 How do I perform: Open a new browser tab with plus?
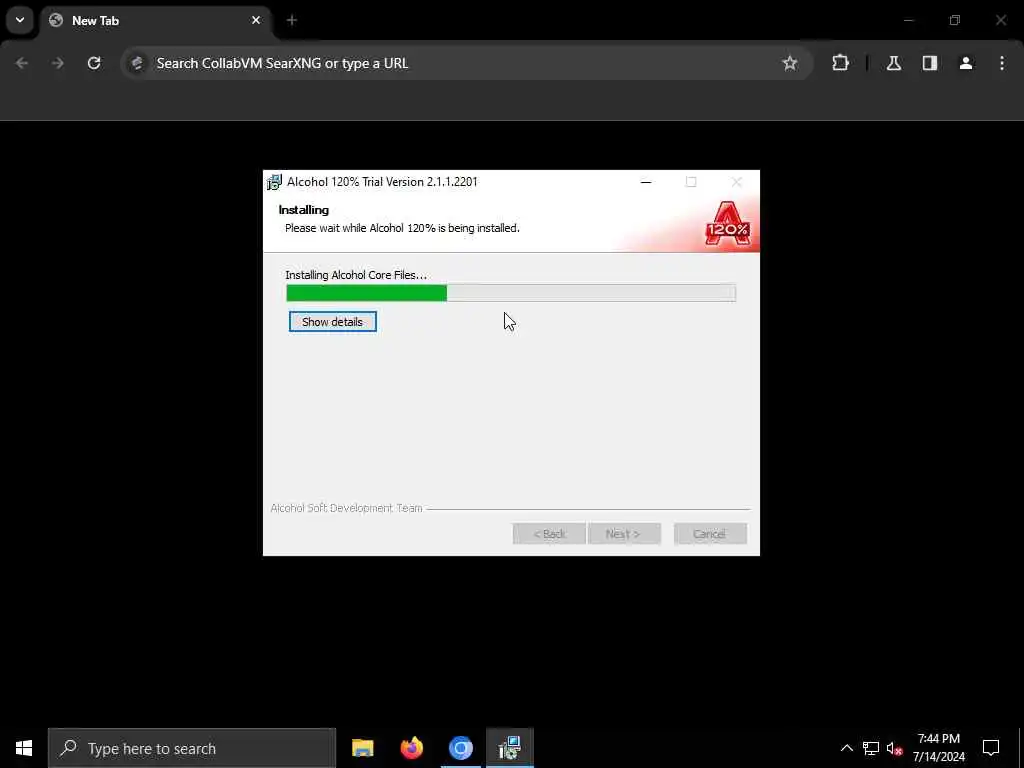click(x=291, y=21)
